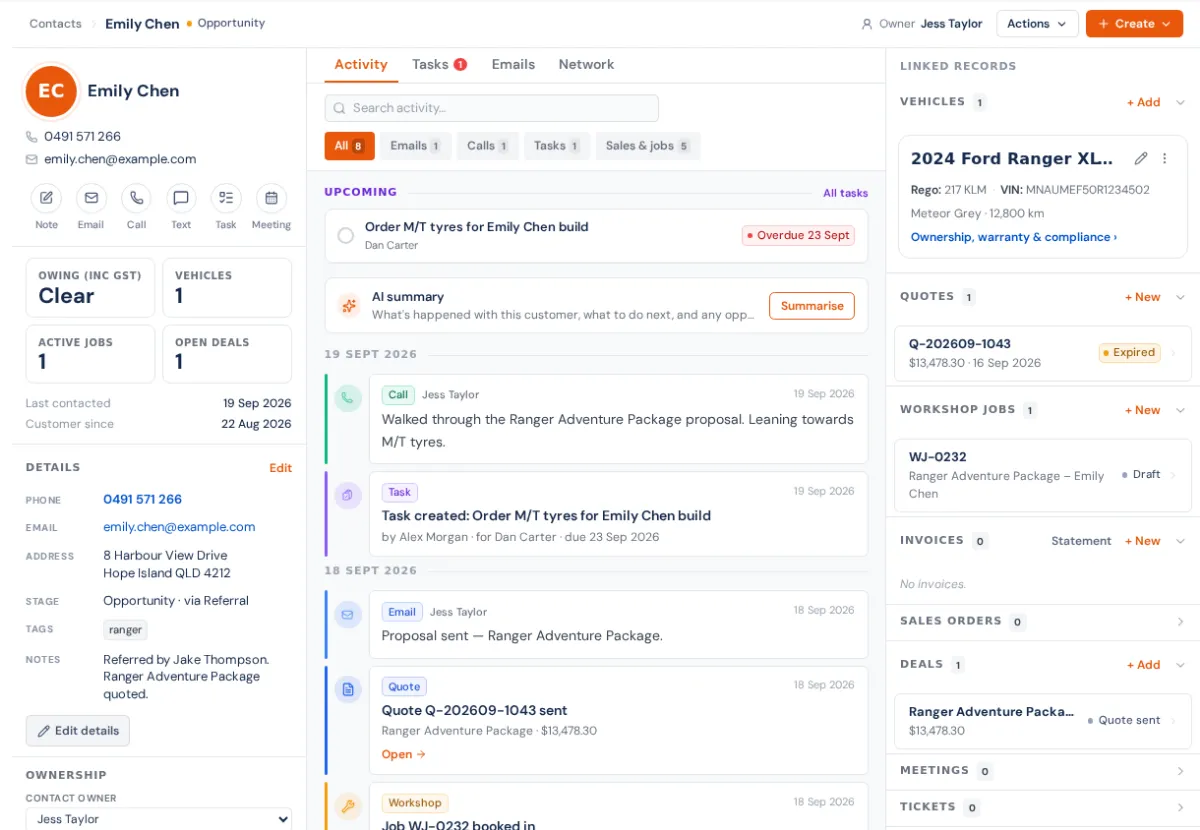Click the AI summary sparkle icon
This screenshot has height=830, width=1200.
[348, 306]
